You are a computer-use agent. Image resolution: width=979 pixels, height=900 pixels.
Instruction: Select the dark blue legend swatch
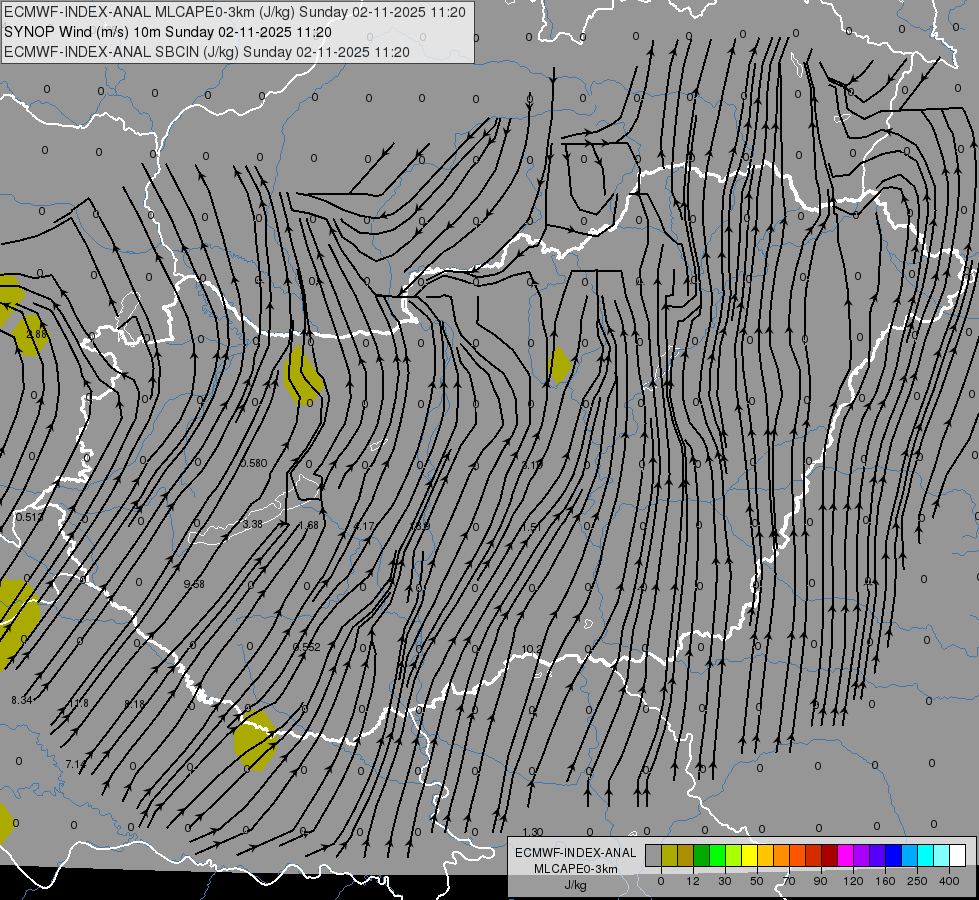click(x=893, y=855)
